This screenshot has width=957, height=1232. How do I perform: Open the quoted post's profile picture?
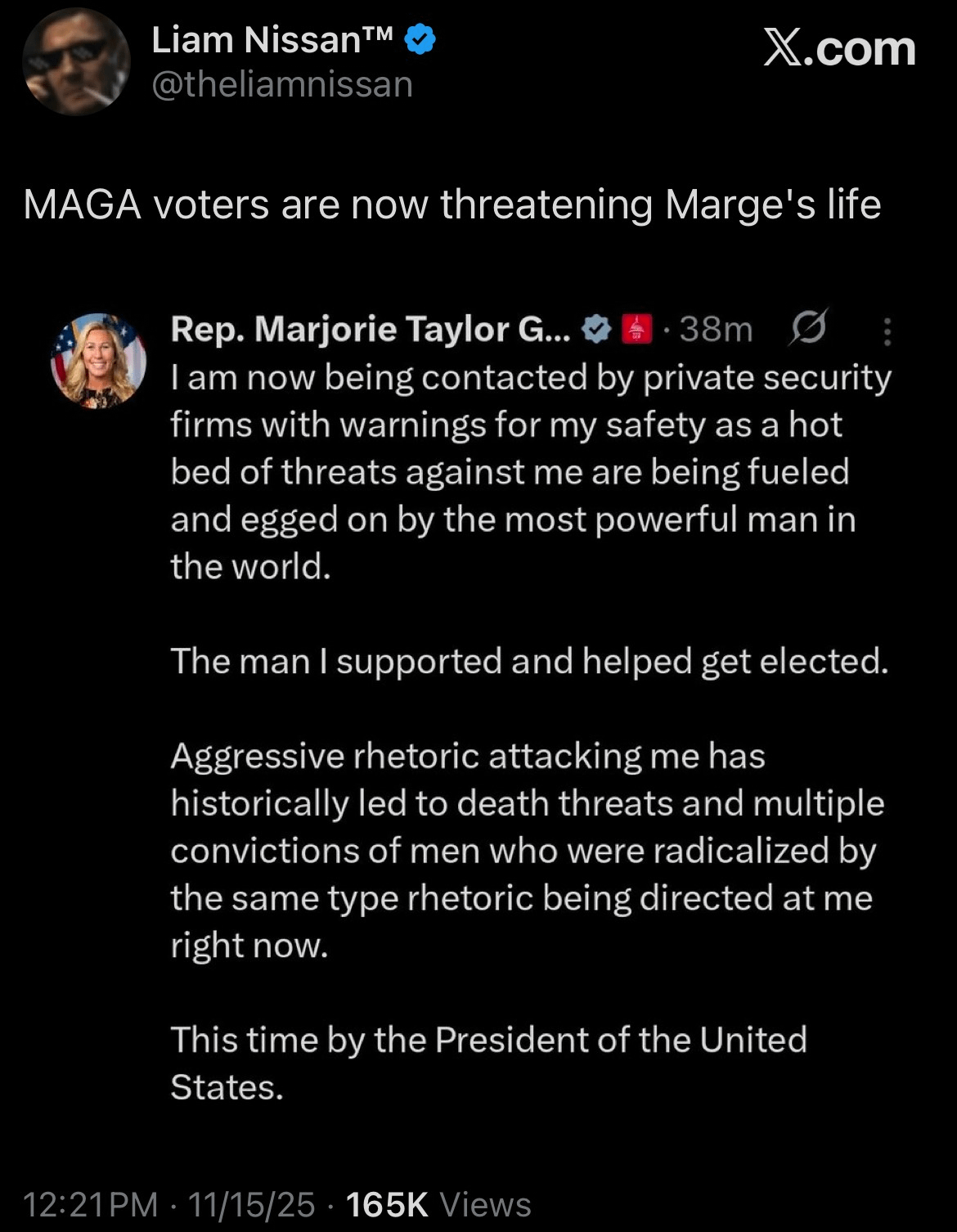(x=98, y=361)
